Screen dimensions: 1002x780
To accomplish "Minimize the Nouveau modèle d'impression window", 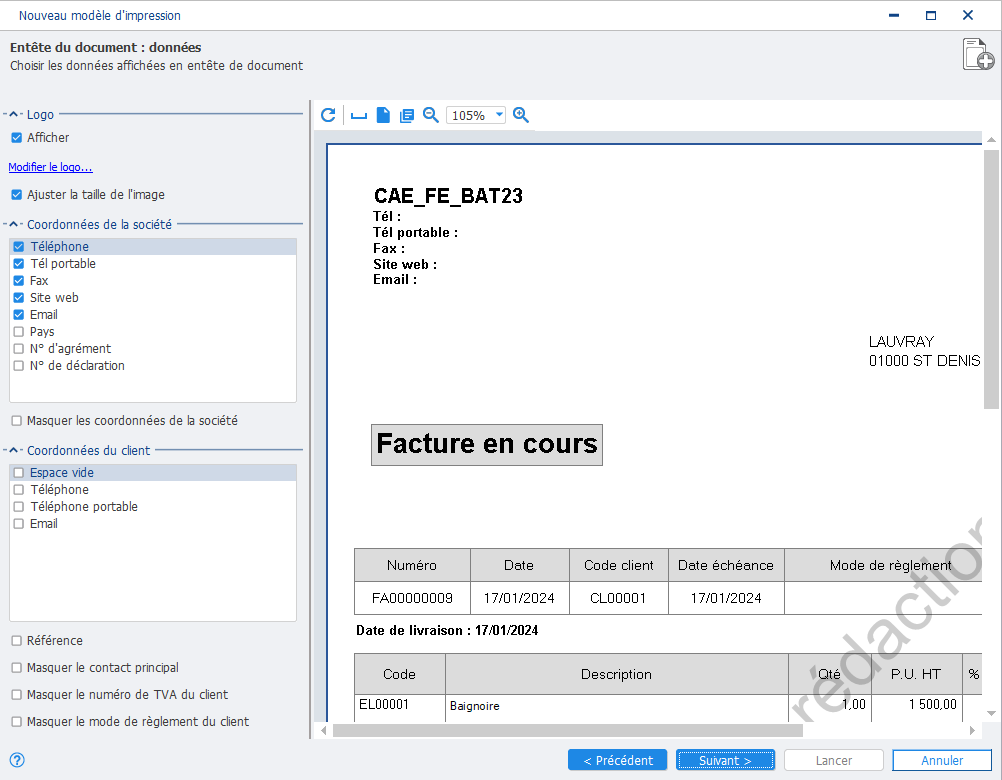I will [894, 15].
